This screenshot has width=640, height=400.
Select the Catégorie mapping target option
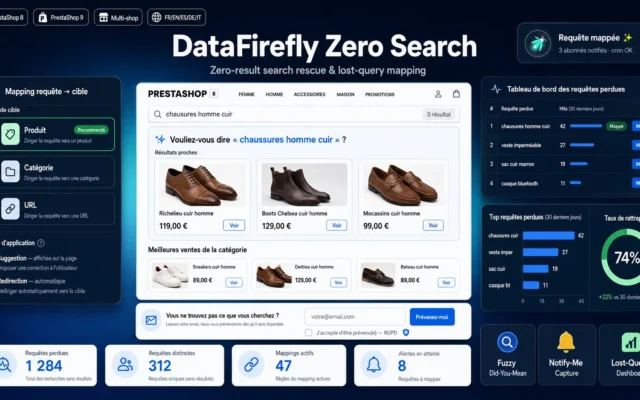tap(56, 172)
